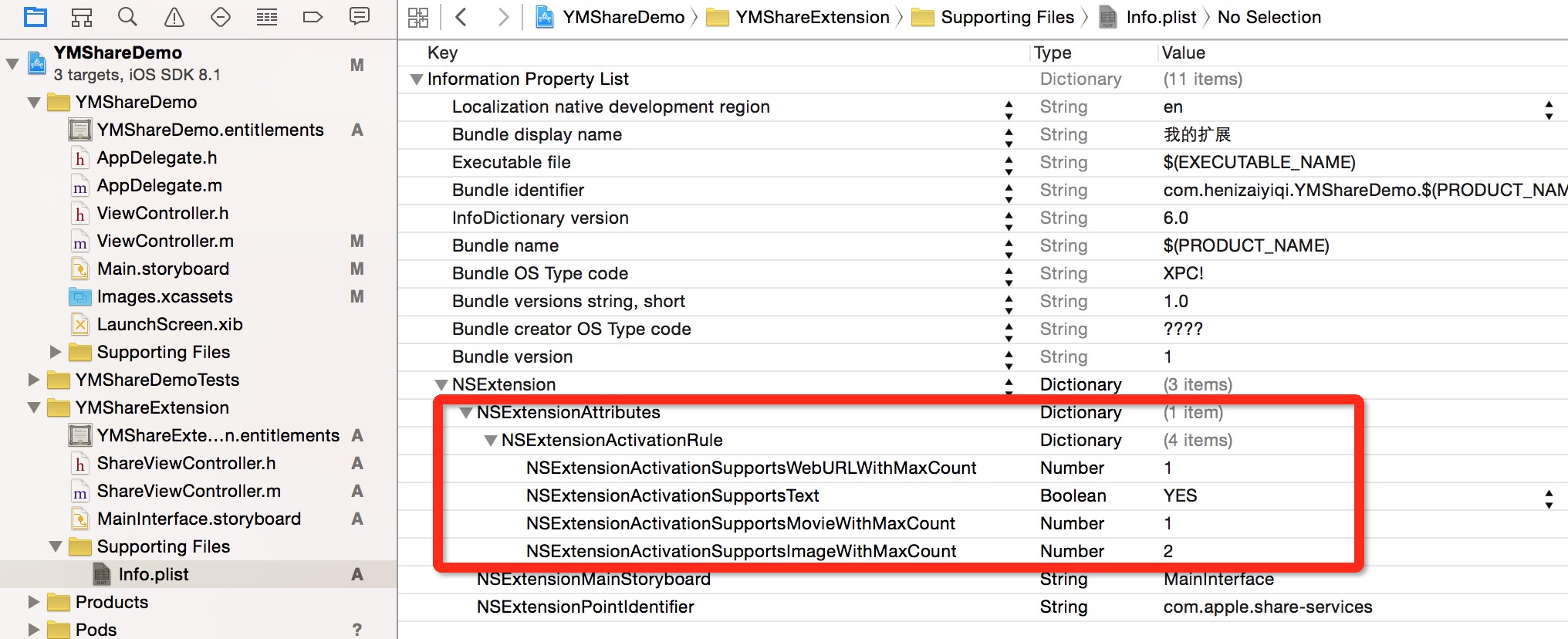The height and width of the screenshot is (639, 1568).
Task: Click the MainInterface value cell
Action: [1218, 580]
